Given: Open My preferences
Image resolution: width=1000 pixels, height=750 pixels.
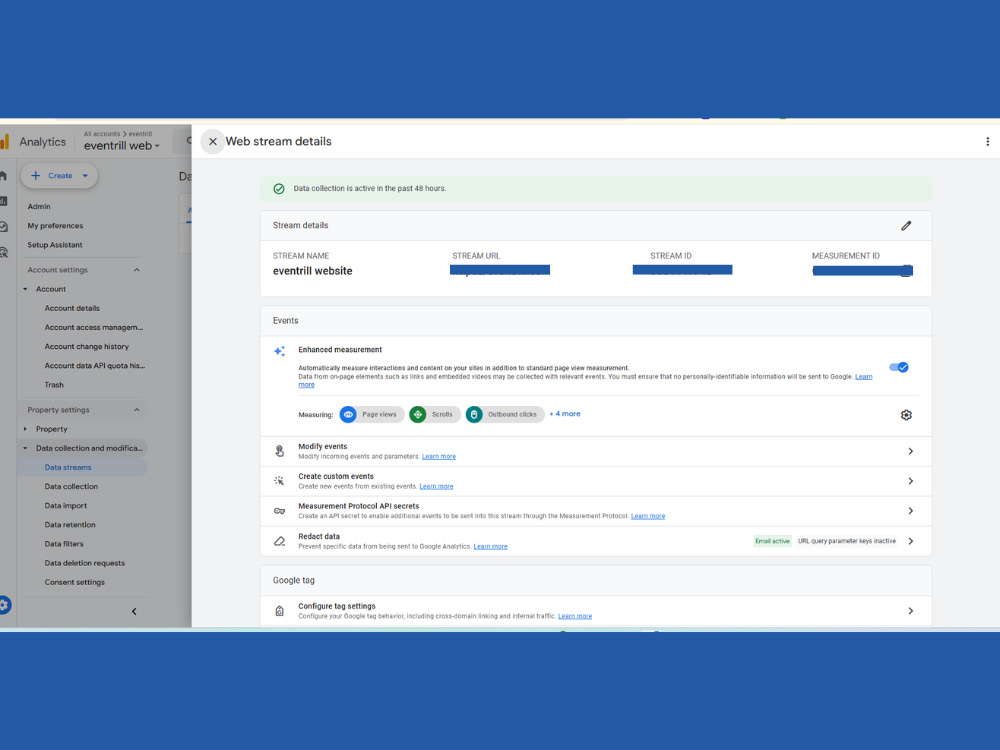Looking at the screenshot, I should click(55, 226).
